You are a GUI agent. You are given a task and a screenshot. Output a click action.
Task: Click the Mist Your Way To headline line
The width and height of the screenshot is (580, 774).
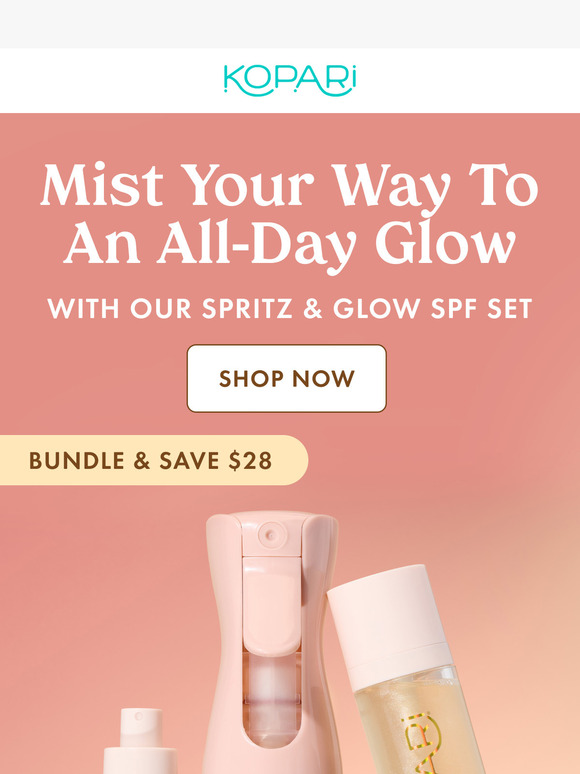tap(289, 186)
